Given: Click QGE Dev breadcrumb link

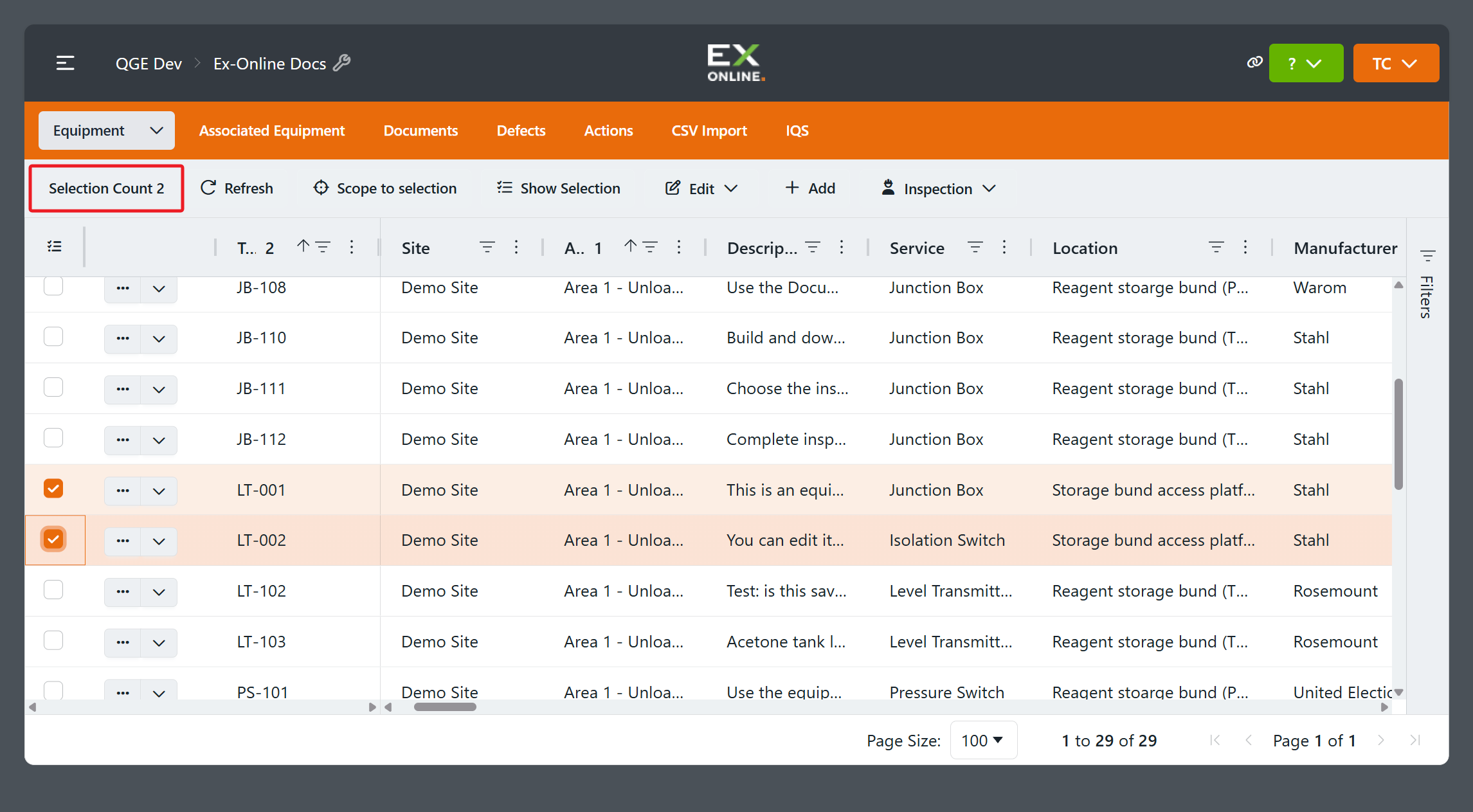Looking at the screenshot, I should (149, 64).
